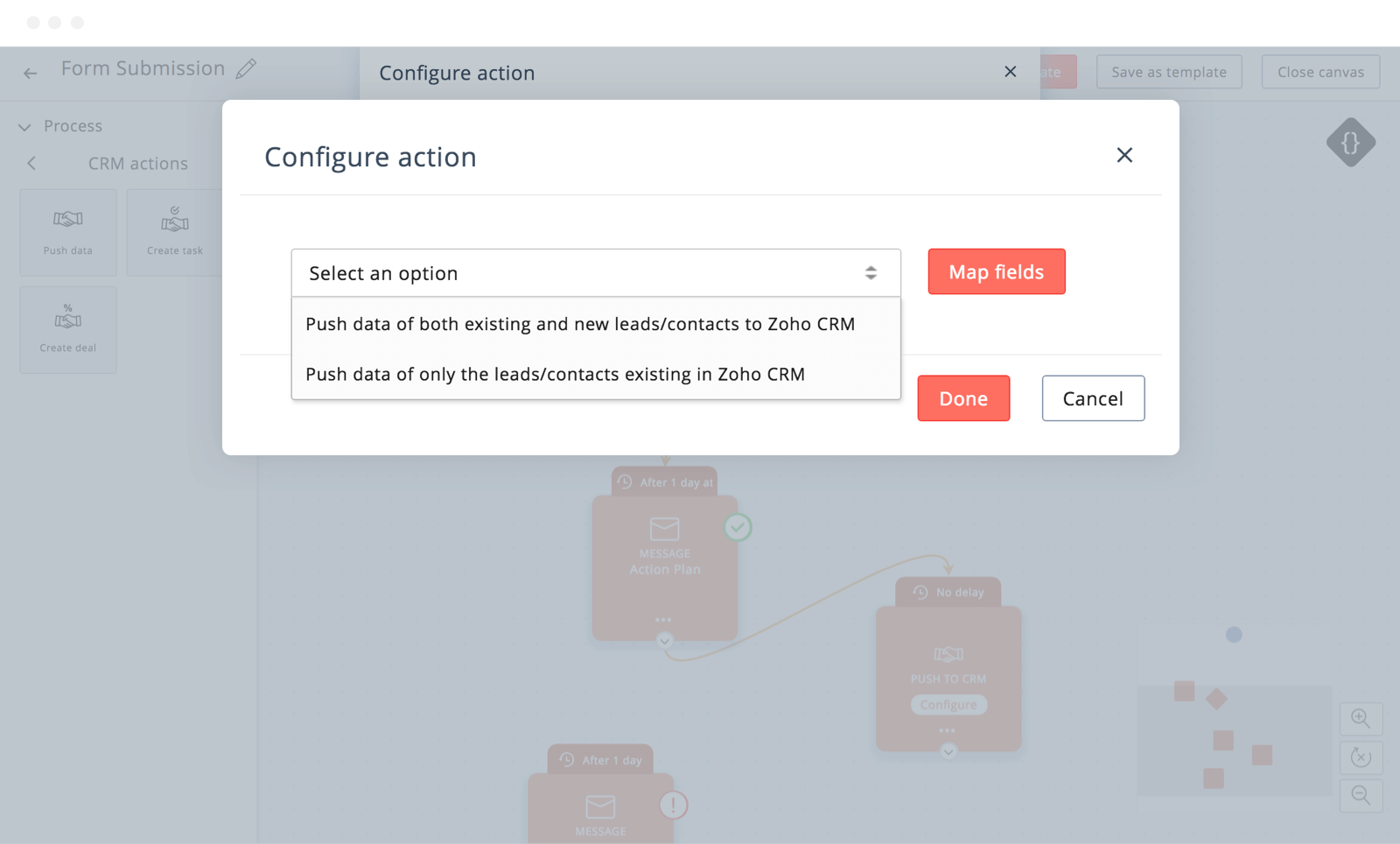Open the Select an option dropdown

[595, 273]
